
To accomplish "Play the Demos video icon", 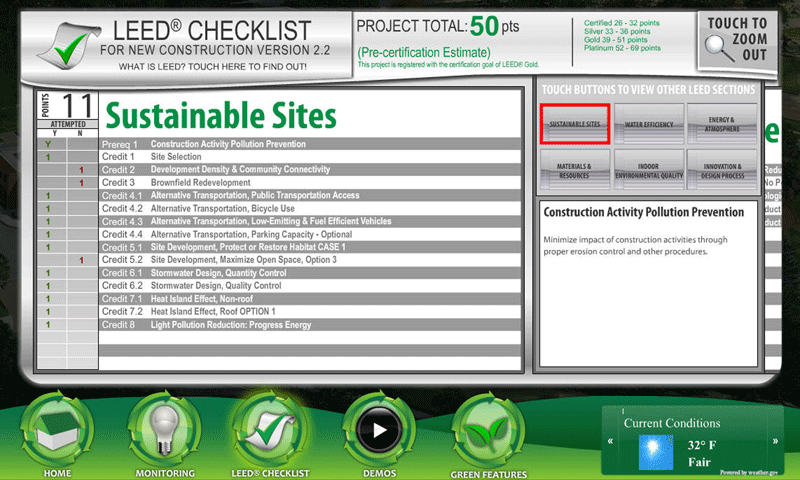I will 379,430.
